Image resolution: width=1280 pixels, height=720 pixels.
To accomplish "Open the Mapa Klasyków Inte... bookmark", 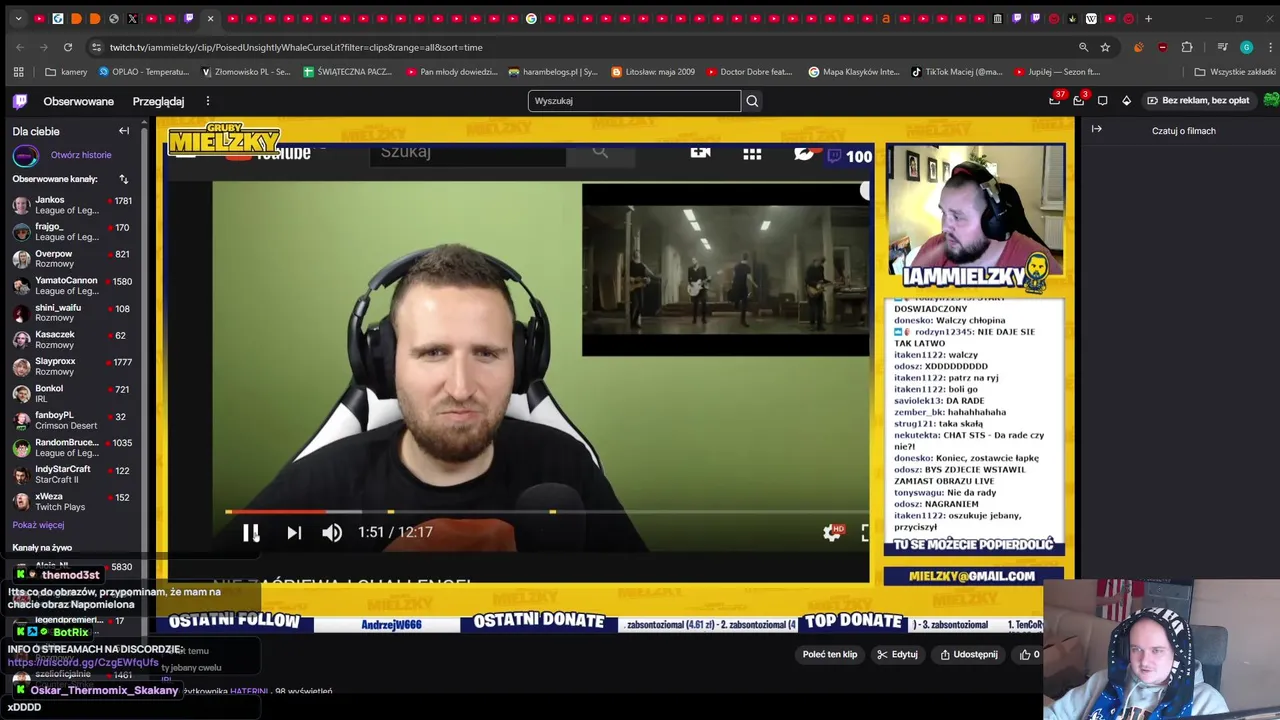I will click(x=854, y=72).
